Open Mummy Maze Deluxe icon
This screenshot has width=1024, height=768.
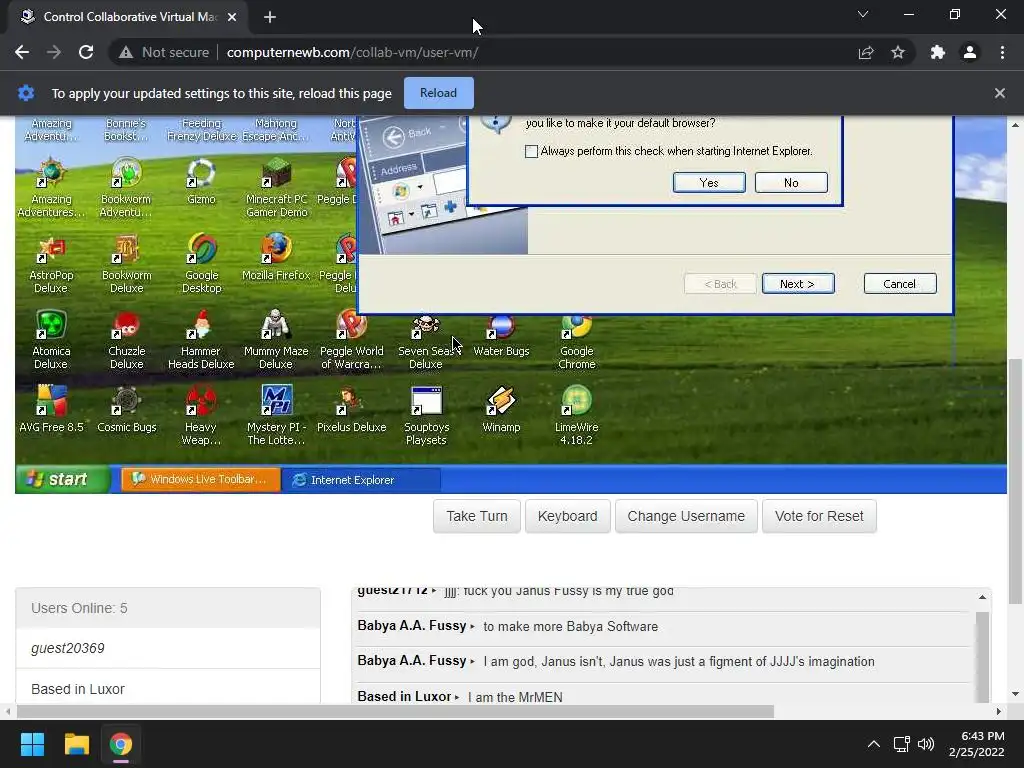[x=276, y=340]
